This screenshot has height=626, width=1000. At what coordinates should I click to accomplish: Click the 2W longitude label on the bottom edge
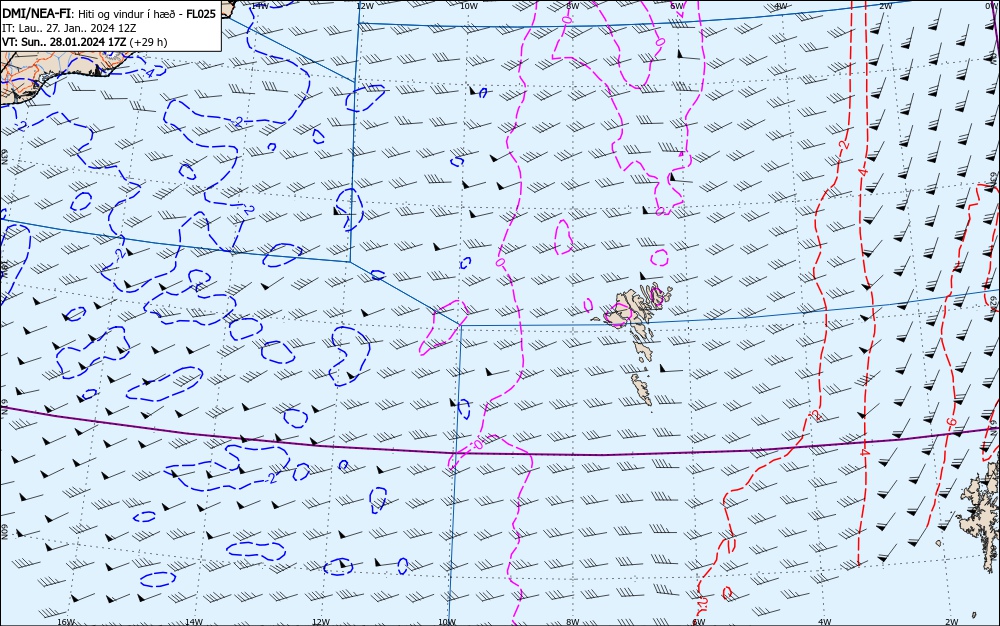(952, 622)
